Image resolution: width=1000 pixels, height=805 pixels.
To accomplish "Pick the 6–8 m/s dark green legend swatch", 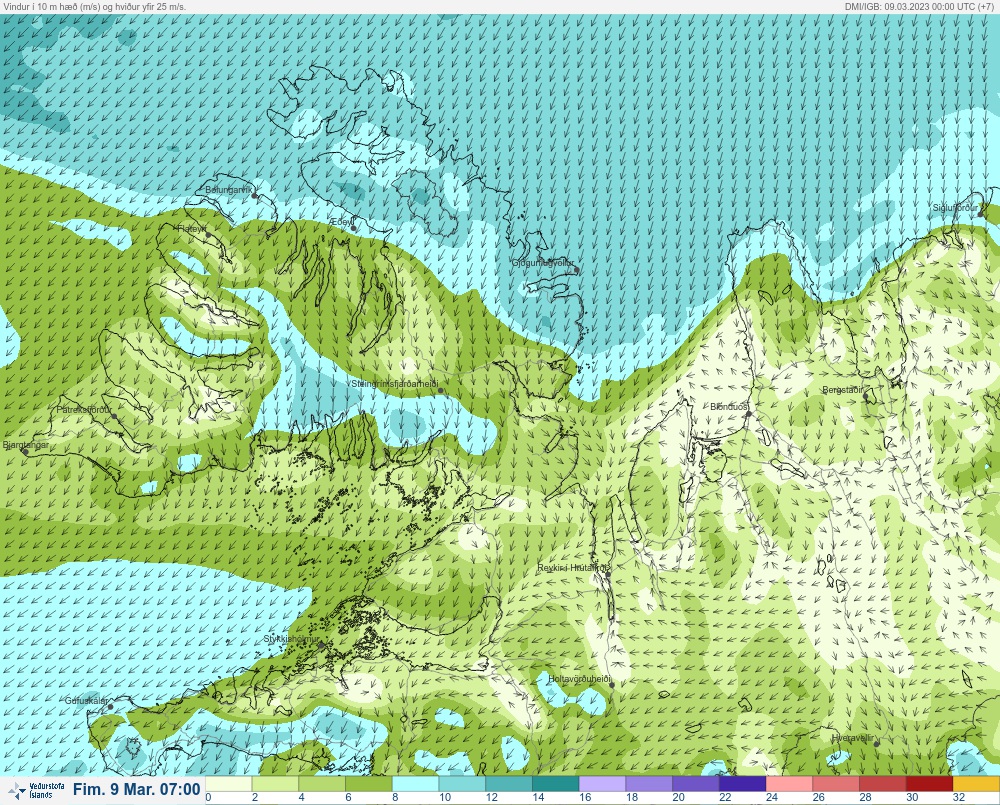I will point(369,783).
